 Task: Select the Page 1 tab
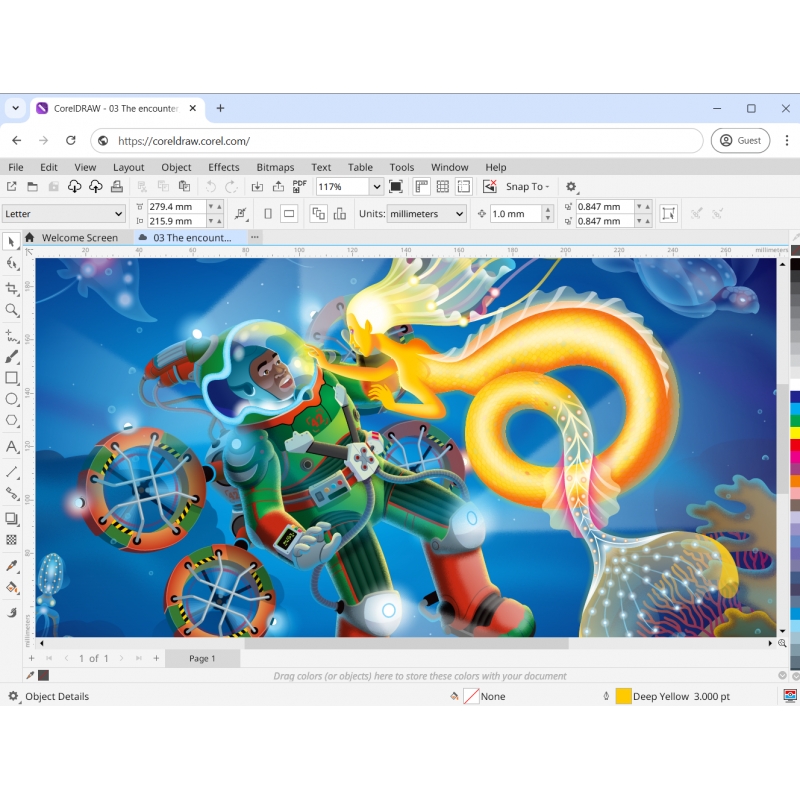click(x=203, y=659)
